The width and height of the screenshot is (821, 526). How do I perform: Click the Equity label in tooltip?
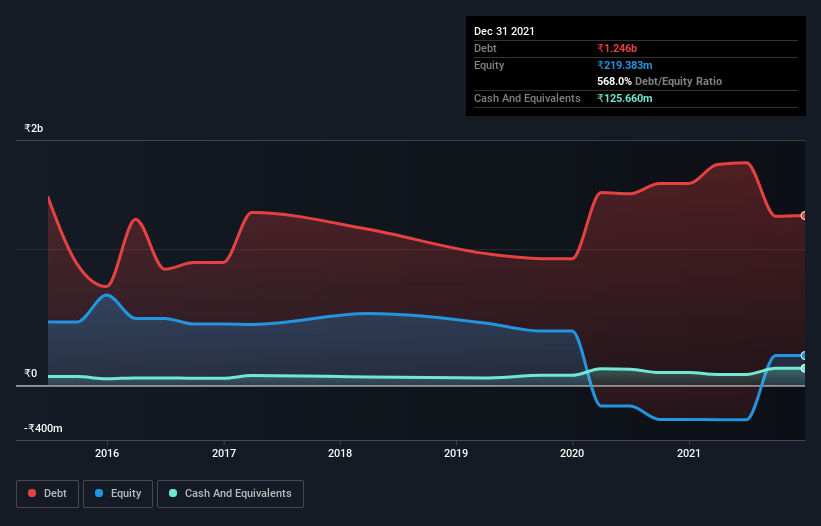pos(489,65)
